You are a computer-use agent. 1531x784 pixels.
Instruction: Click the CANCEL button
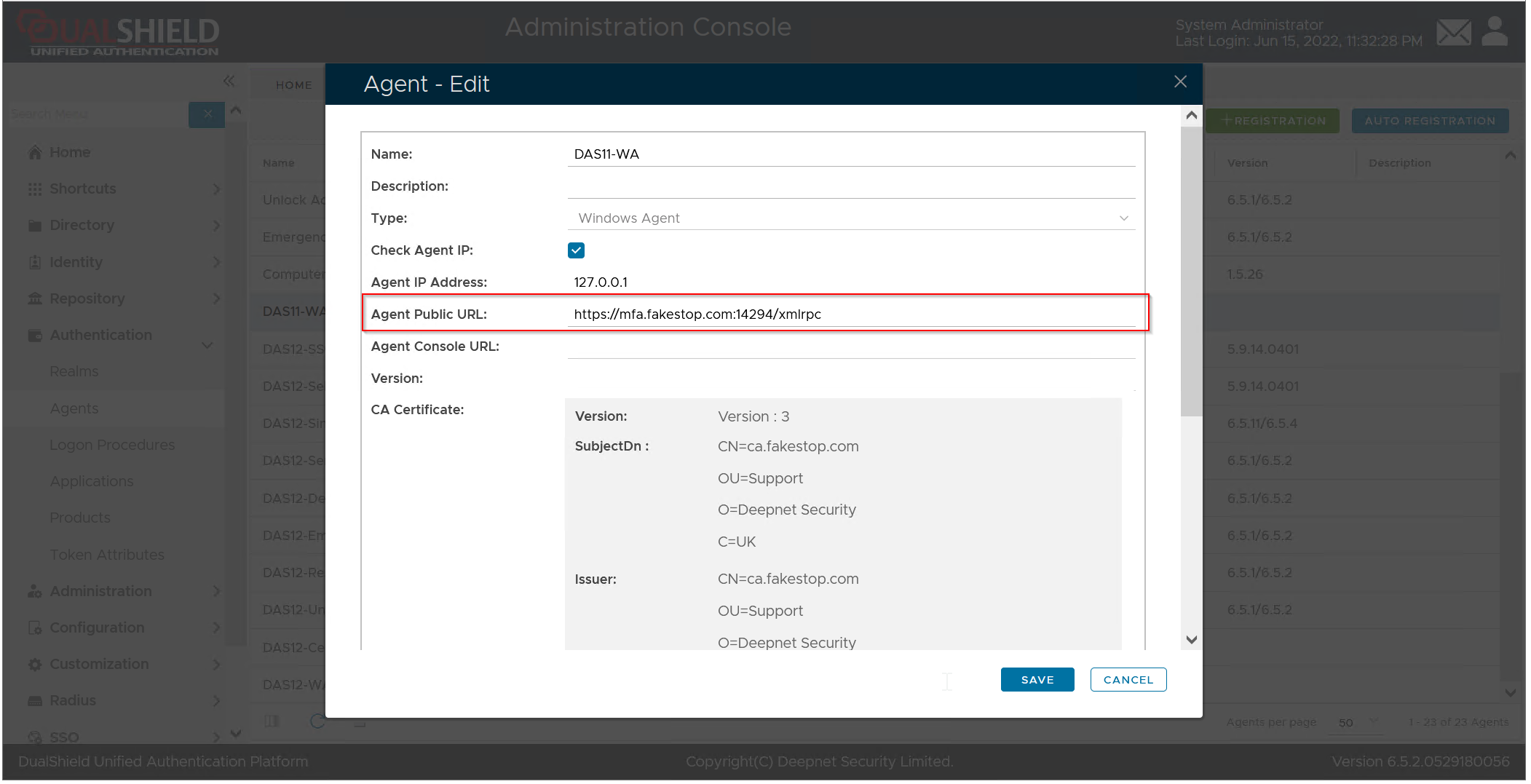point(1128,679)
